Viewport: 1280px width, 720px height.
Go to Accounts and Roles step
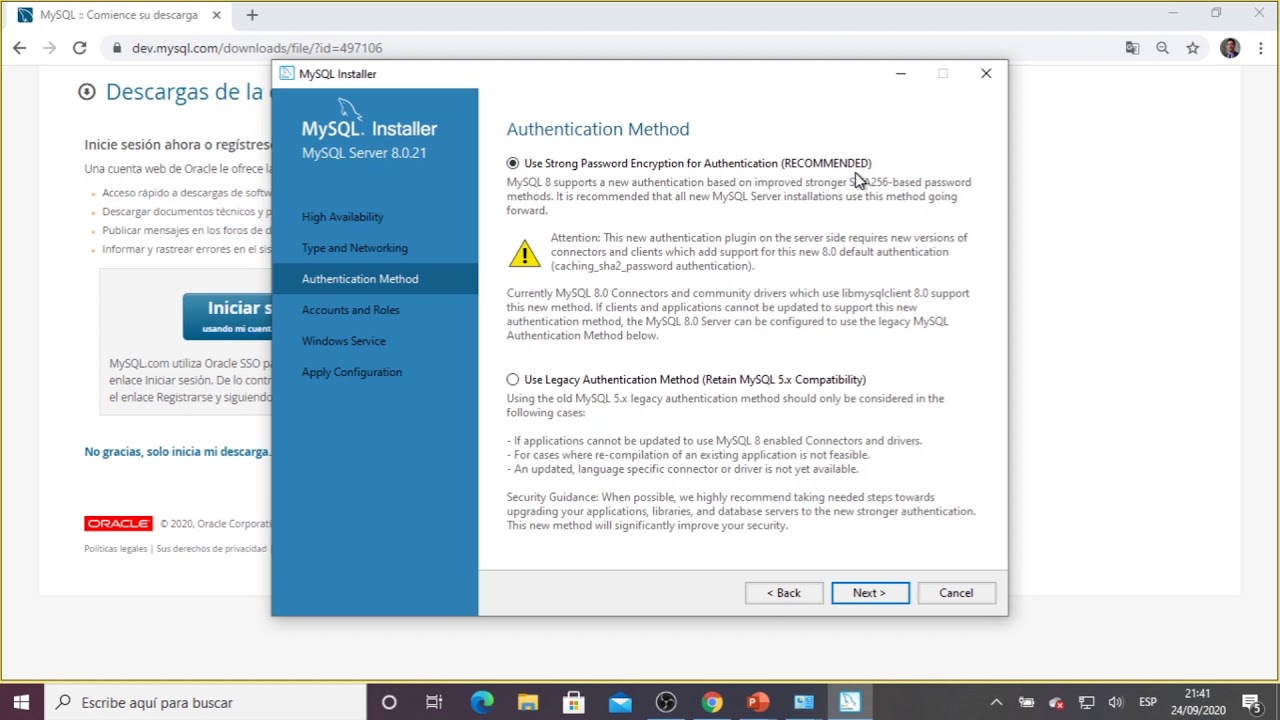pos(351,310)
